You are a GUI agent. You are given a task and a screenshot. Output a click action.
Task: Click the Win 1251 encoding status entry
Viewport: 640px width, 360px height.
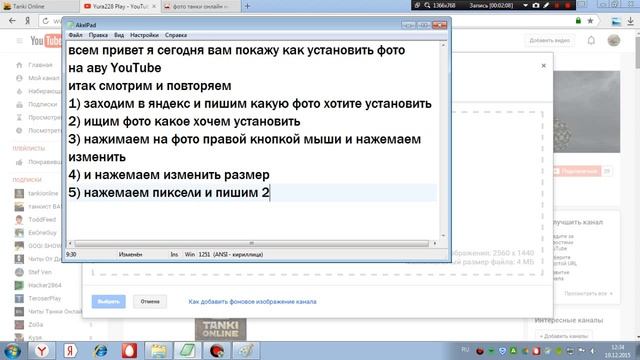224,254
